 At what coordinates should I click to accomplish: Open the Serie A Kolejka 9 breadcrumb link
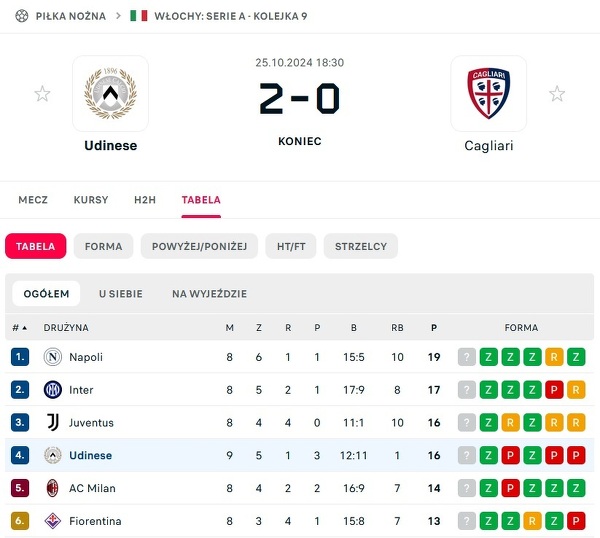(x=231, y=16)
